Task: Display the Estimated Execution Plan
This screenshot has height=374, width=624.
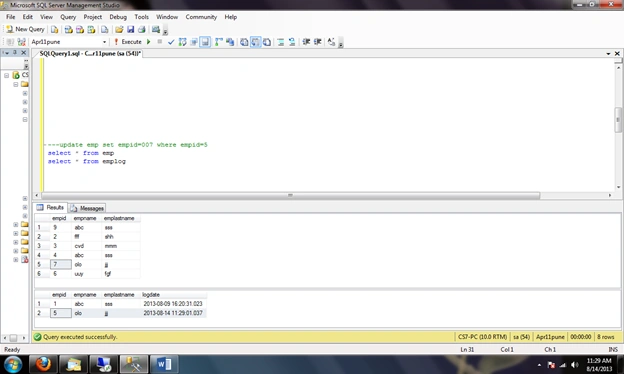Action: (183, 42)
